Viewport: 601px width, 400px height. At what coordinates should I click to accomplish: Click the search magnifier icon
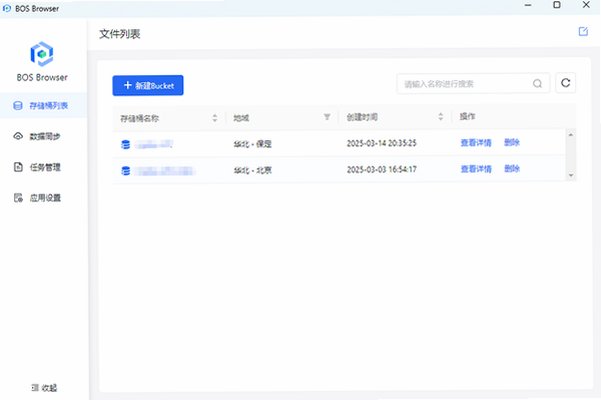coord(537,84)
